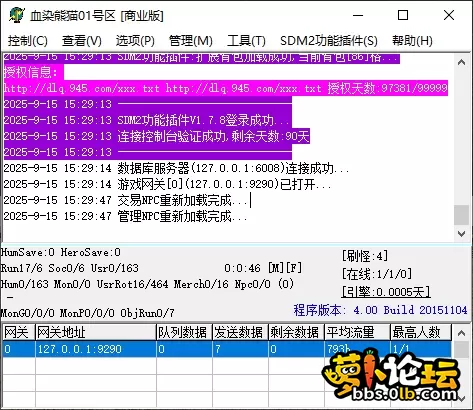Click the 交易NPC重新加载完成 log line
The height and width of the screenshot is (410, 473).
(x=125, y=200)
